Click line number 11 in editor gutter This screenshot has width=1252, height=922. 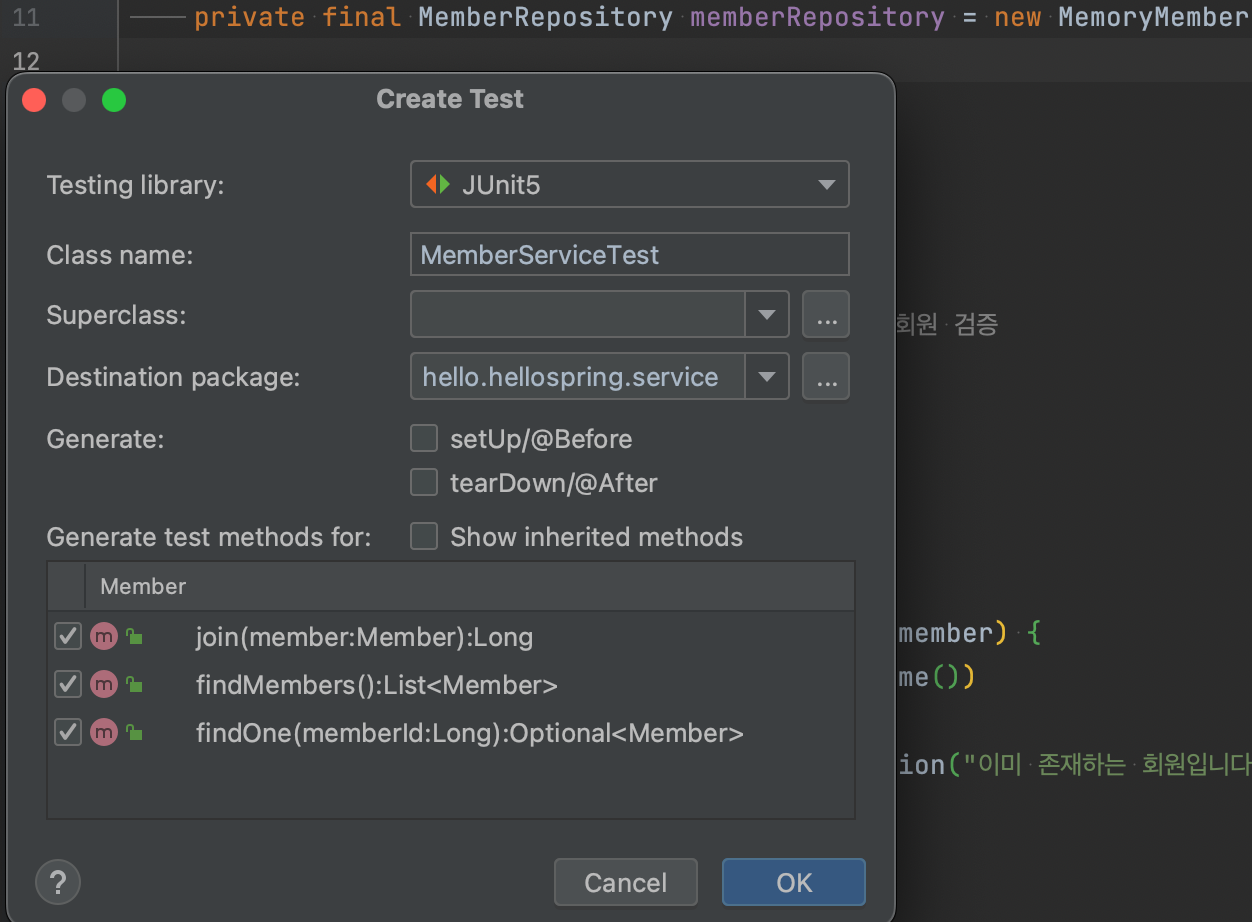(27, 17)
